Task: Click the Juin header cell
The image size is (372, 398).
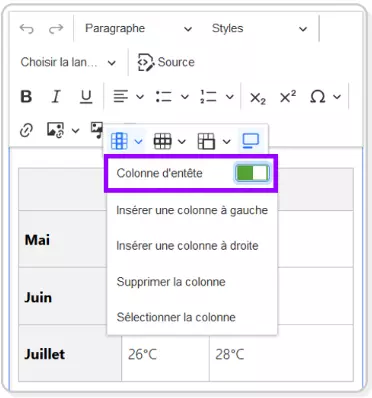Action: click(63, 297)
